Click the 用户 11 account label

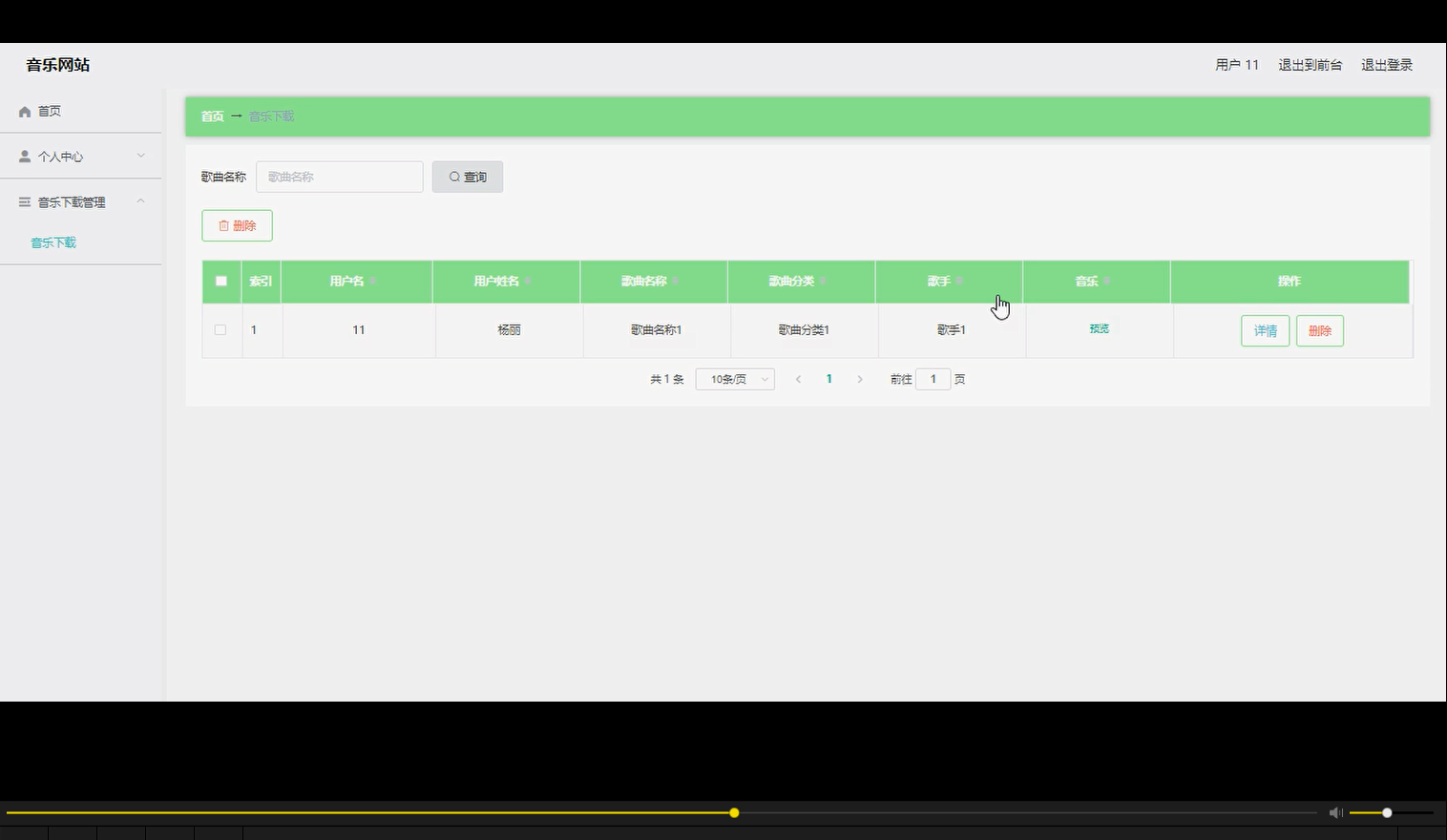tap(1237, 65)
